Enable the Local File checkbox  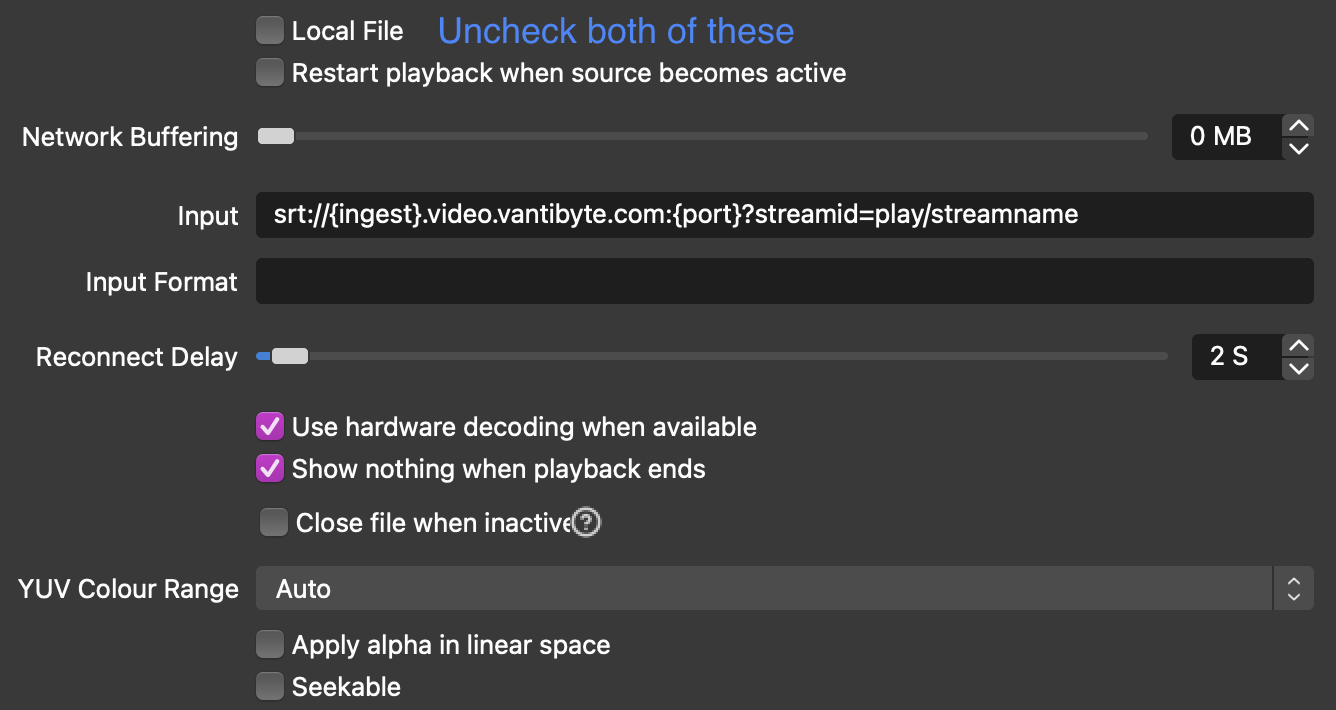(x=269, y=30)
